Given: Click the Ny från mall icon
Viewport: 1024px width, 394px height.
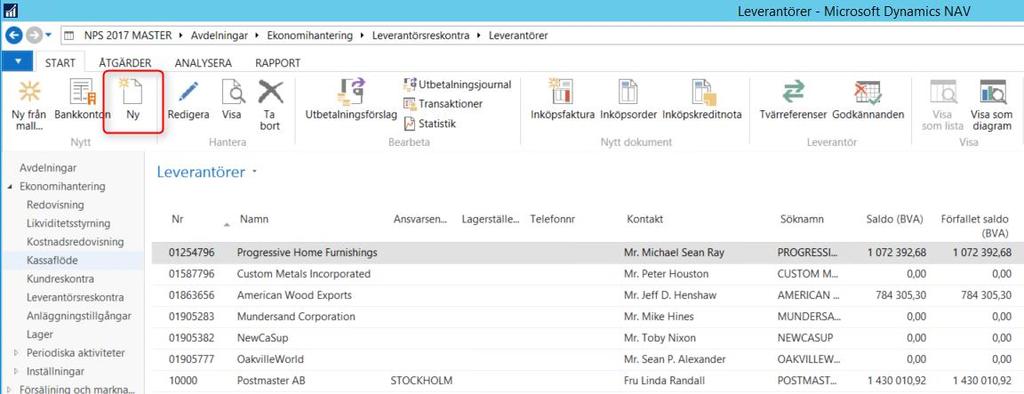Looking at the screenshot, I should [29, 91].
